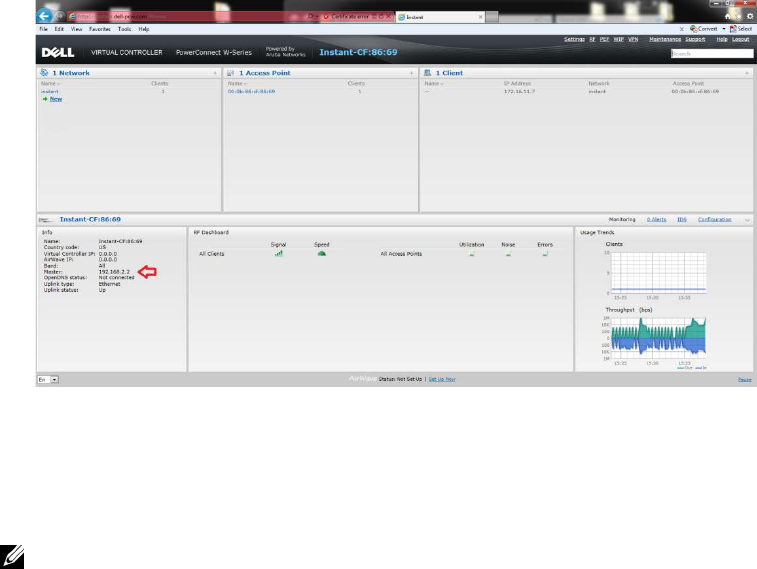Open the Convert dropdown arrow
The width and height of the screenshot is (757, 569).
coord(724,29)
